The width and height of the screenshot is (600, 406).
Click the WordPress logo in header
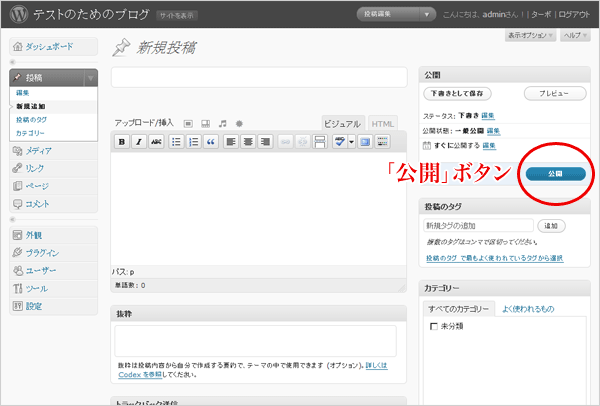coord(19,14)
